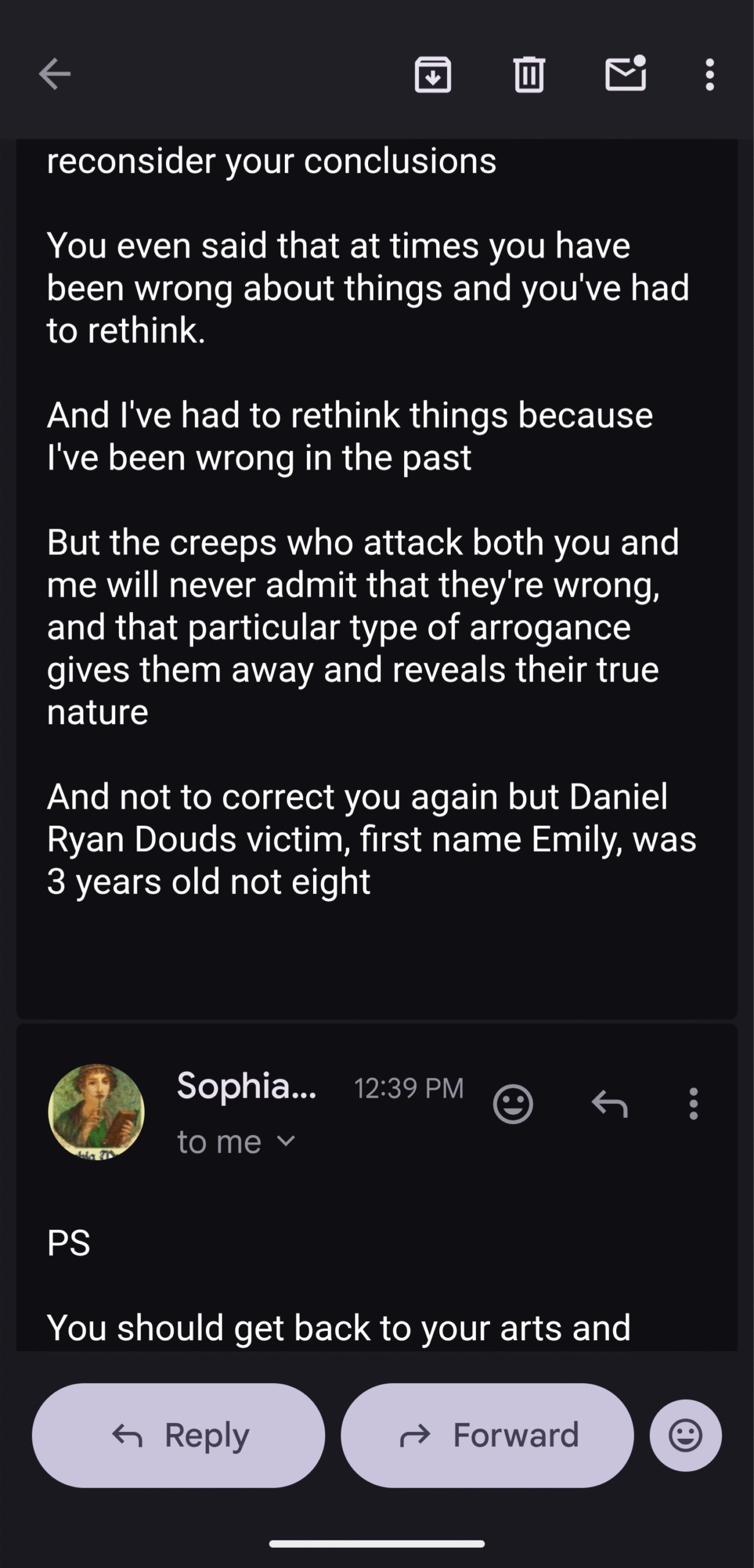This screenshot has width=754, height=1568.
Task: Expand the "to me" recipient details chevron
Action: [x=286, y=1142]
